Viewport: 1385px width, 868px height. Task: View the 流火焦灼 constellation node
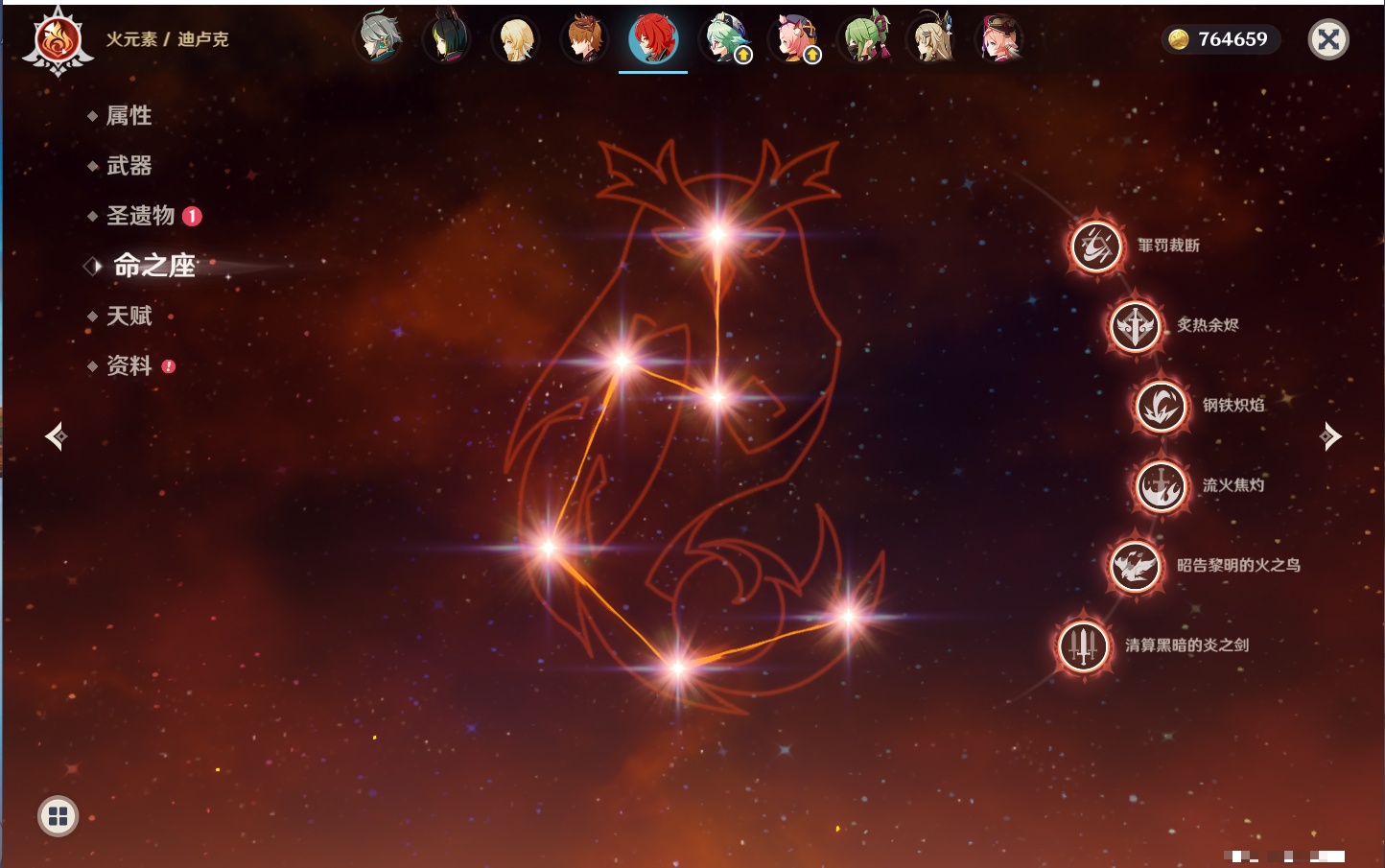[1161, 485]
